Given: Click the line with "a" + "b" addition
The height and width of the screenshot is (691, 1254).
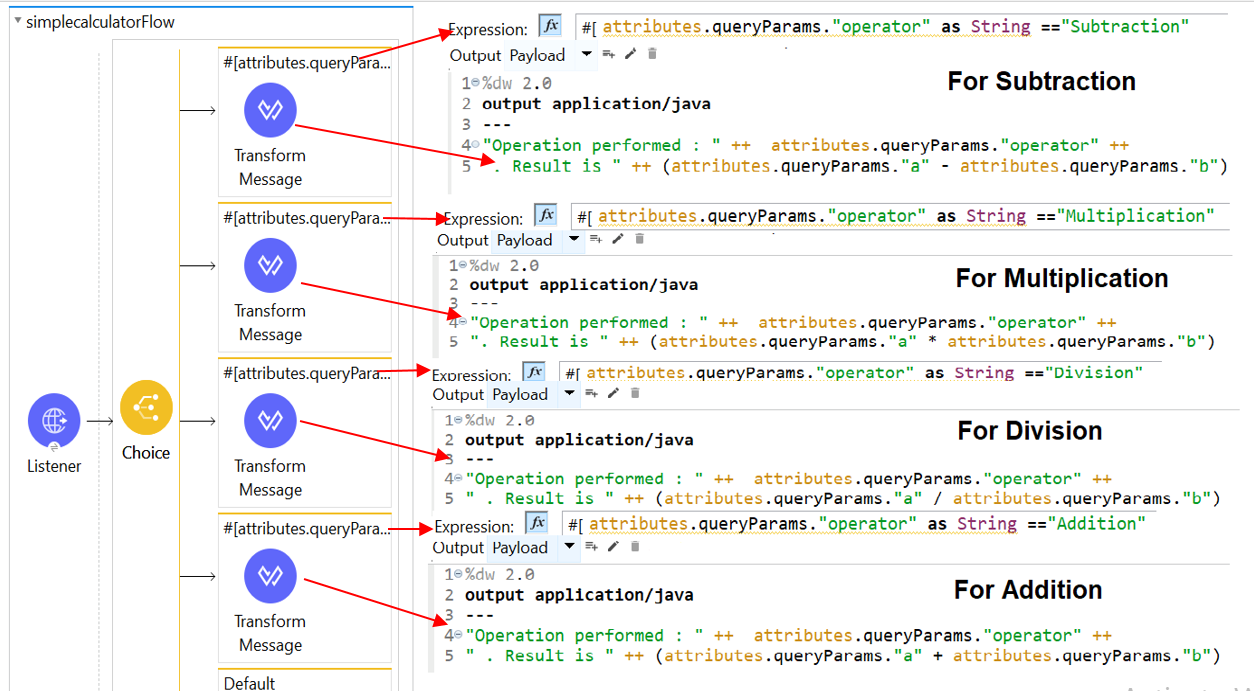Looking at the screenshot, I should point(842,656).
